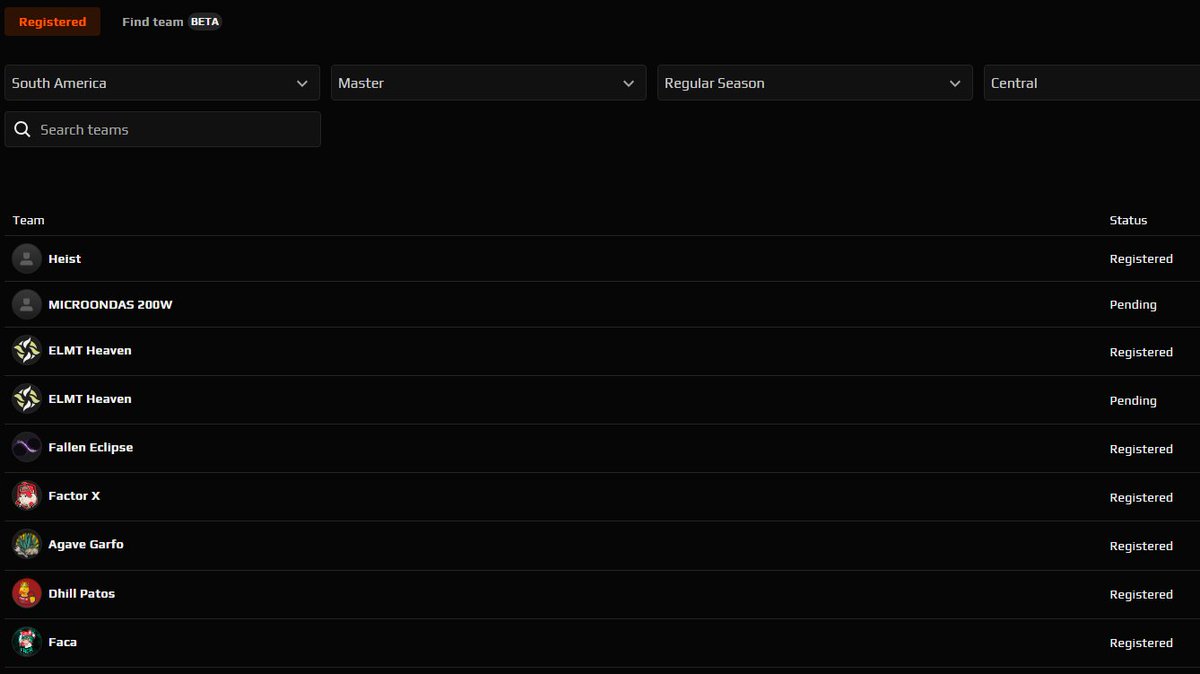Open the Heist team name link
Screen dimensions: 1200x674
pos(65,259)
